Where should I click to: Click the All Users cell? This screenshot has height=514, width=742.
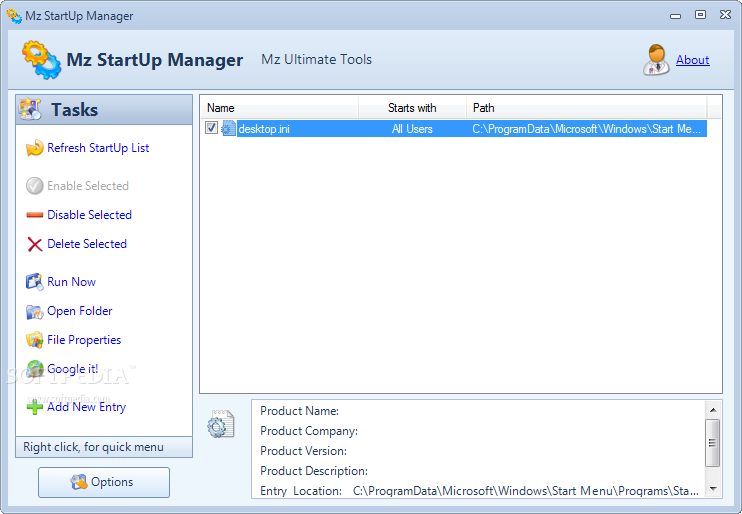point(412,129)
